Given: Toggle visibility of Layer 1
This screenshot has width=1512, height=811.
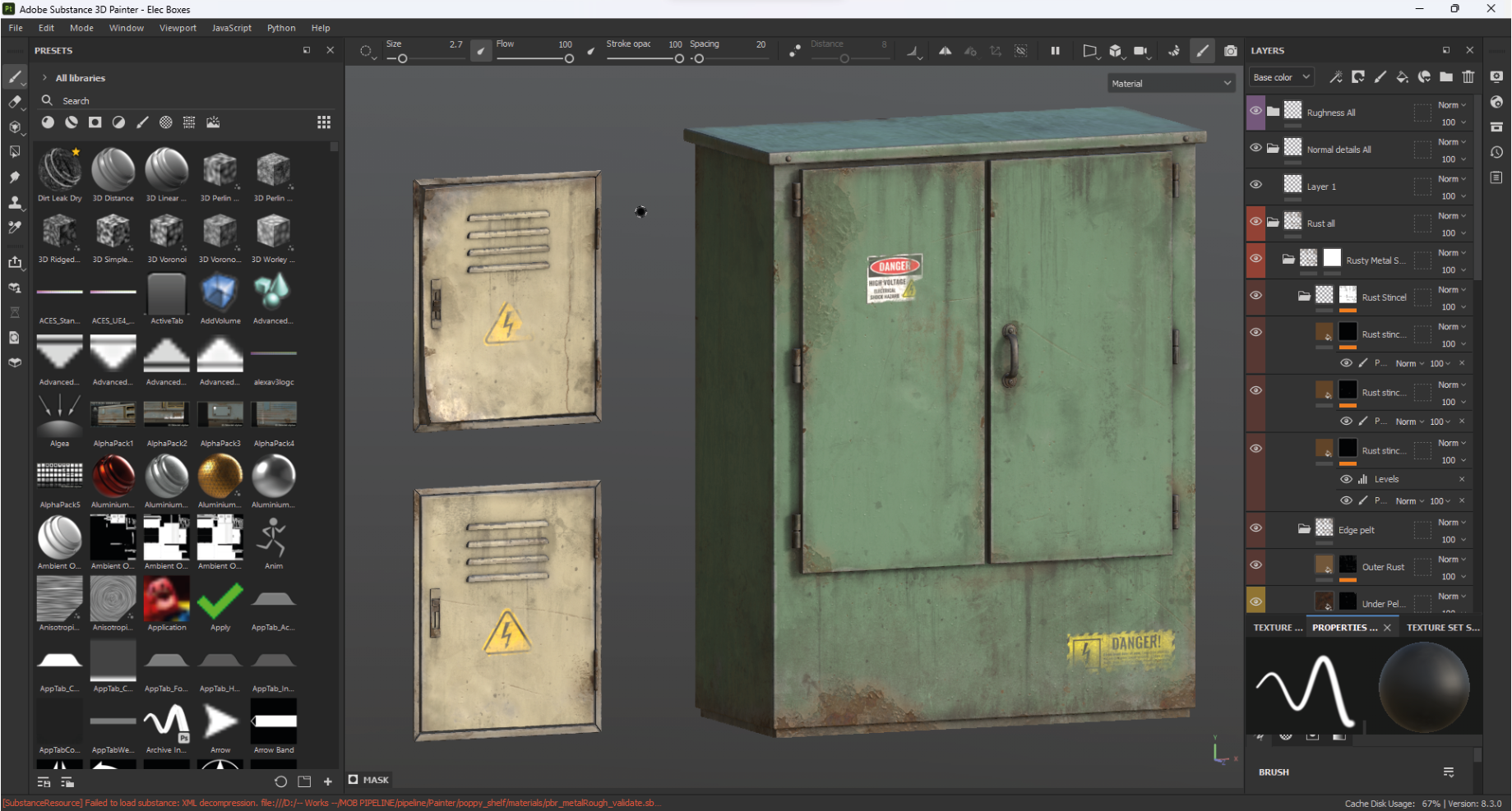Looking at the screenshot, I should point(1255,185).
